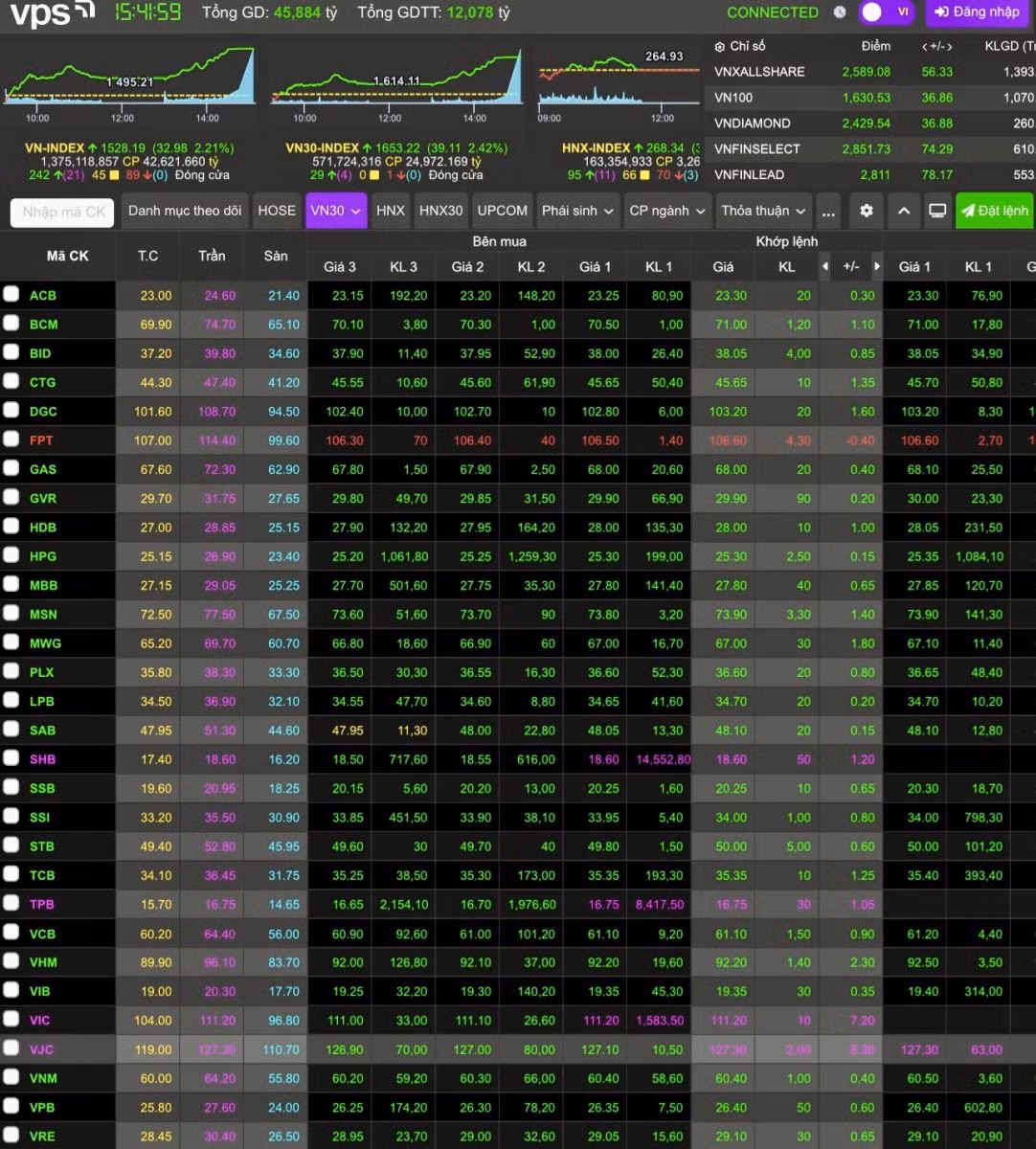Click the green Đặt lệnh button

point(995,211)
